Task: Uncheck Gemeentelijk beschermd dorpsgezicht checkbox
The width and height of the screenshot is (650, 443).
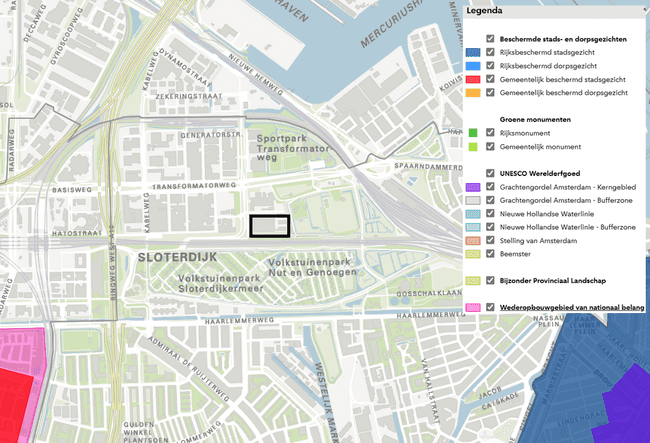Action: 490,93
